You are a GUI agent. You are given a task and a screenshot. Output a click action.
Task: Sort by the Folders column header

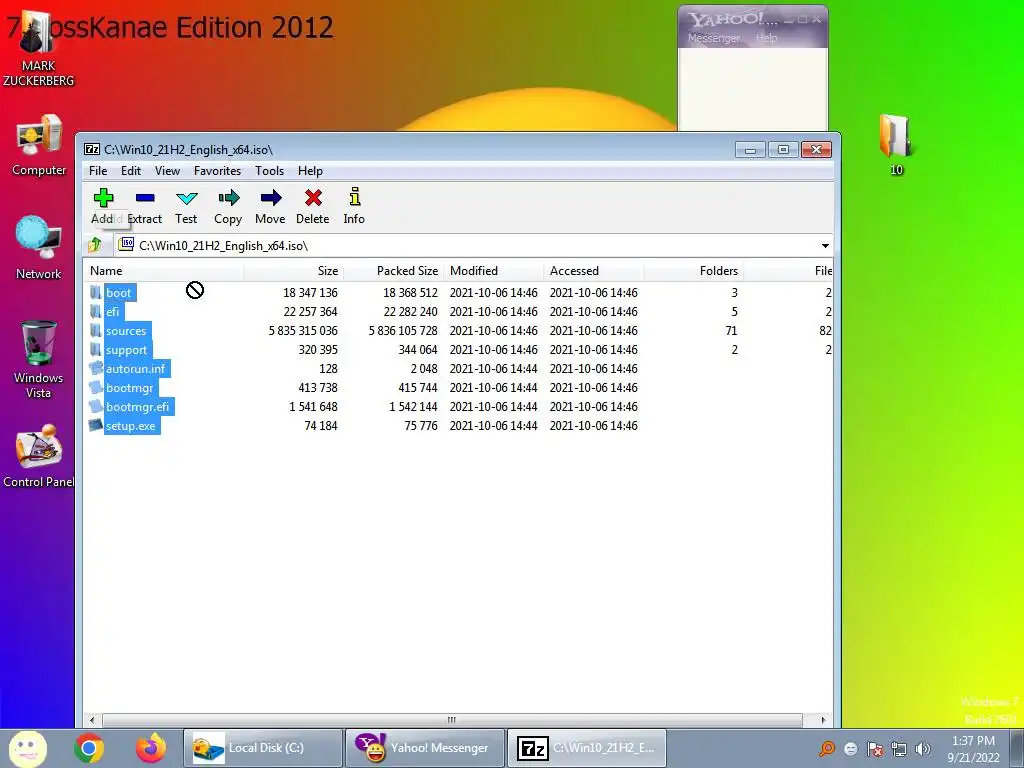693,270
